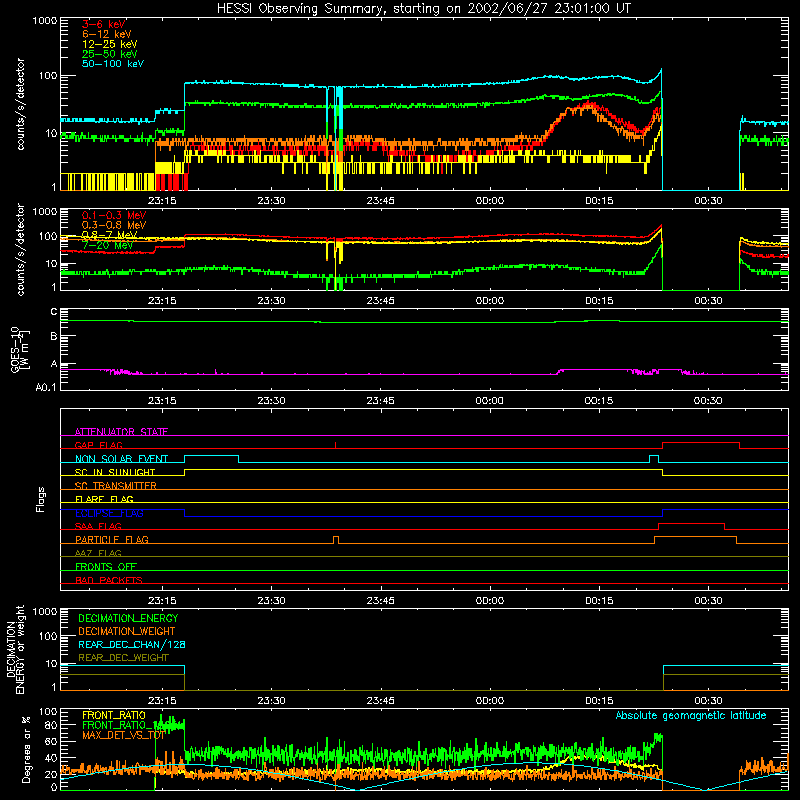Click the short PARTICLE_FLAG pulse near 23:39
Image resolution: width=800 pixels, height=800 pixels.
pos(336,539)
